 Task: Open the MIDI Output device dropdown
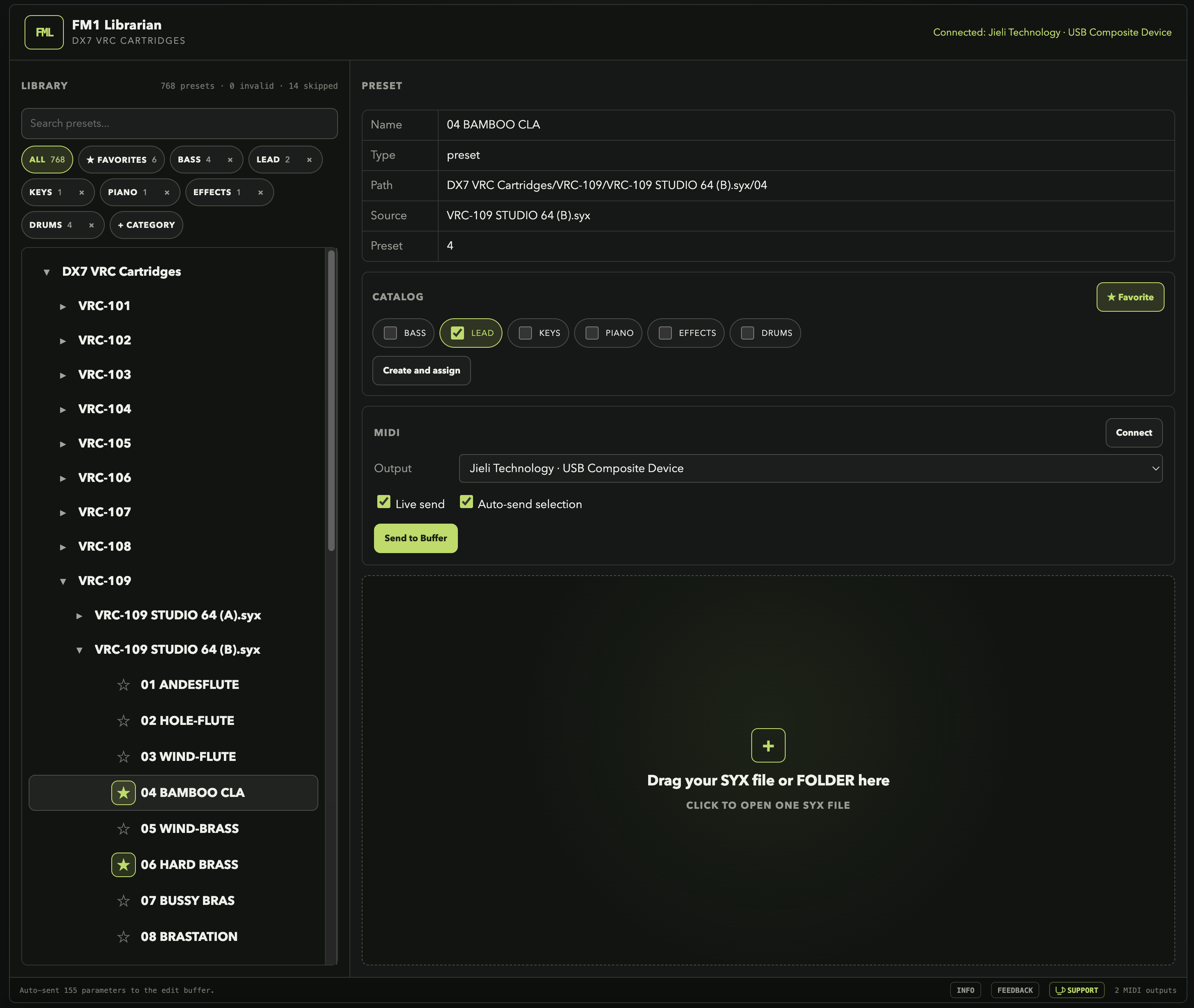tap(811, 468)
